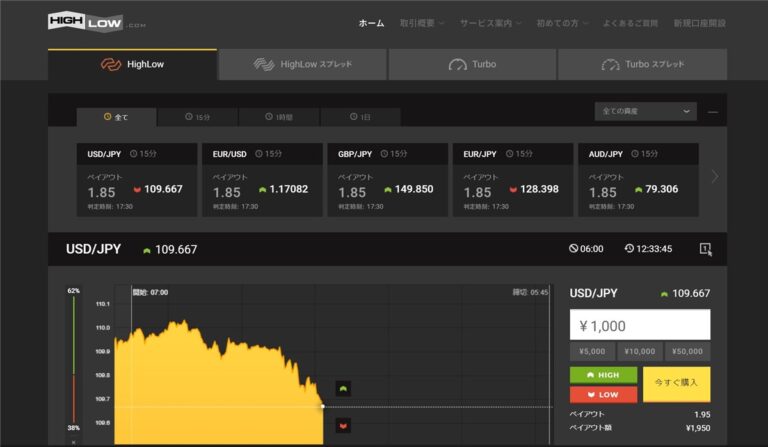Set amount with ¥50,000 button
The width and height of the screenshot is (768, 447).
[x=687, y=352]
